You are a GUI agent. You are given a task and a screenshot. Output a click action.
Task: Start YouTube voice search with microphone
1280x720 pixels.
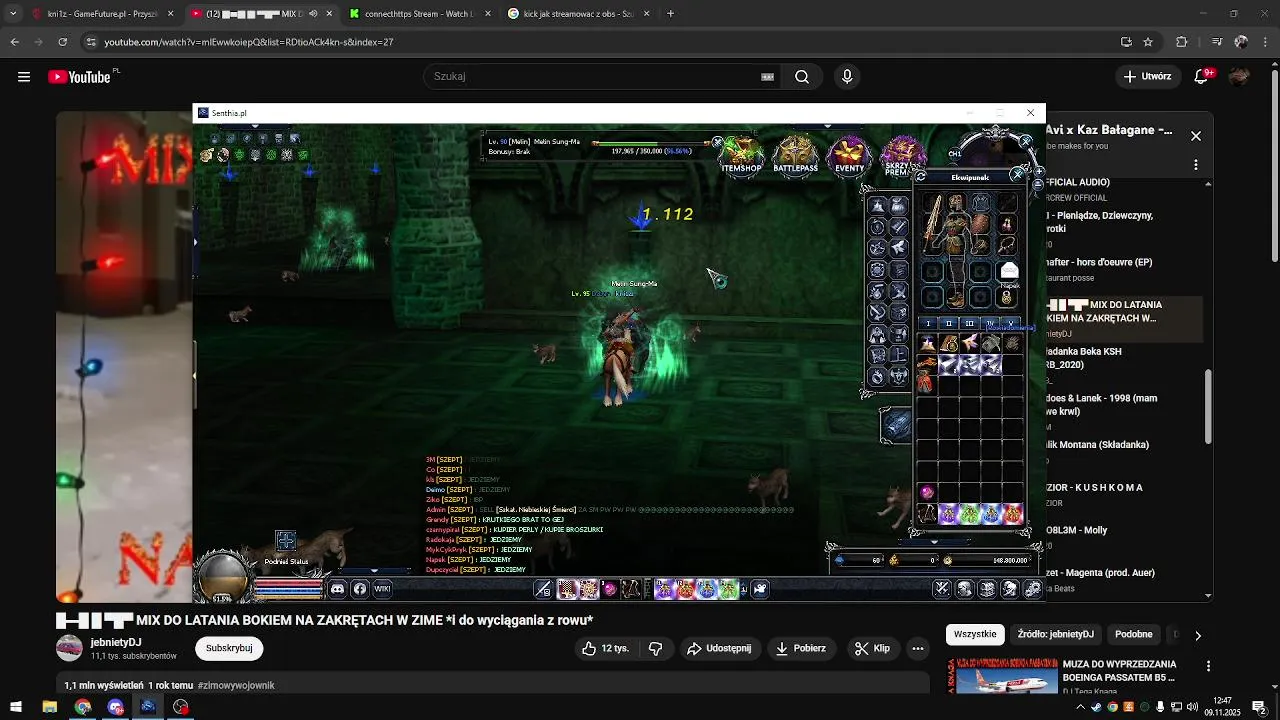coord(847,76)
